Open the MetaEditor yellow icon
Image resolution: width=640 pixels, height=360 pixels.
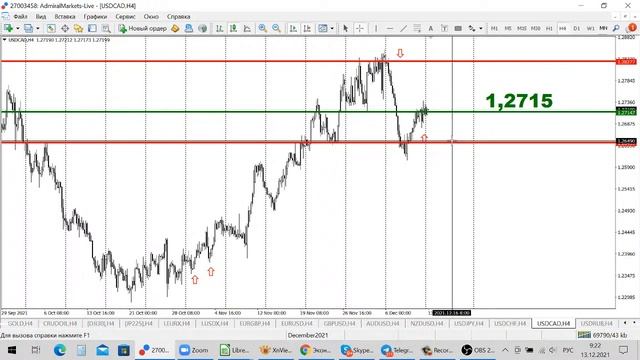tap(175, 28)
